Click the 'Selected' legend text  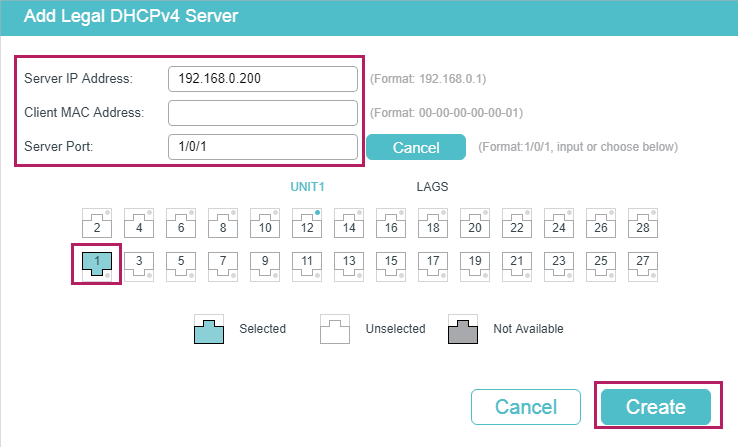(x=263, y=328)
